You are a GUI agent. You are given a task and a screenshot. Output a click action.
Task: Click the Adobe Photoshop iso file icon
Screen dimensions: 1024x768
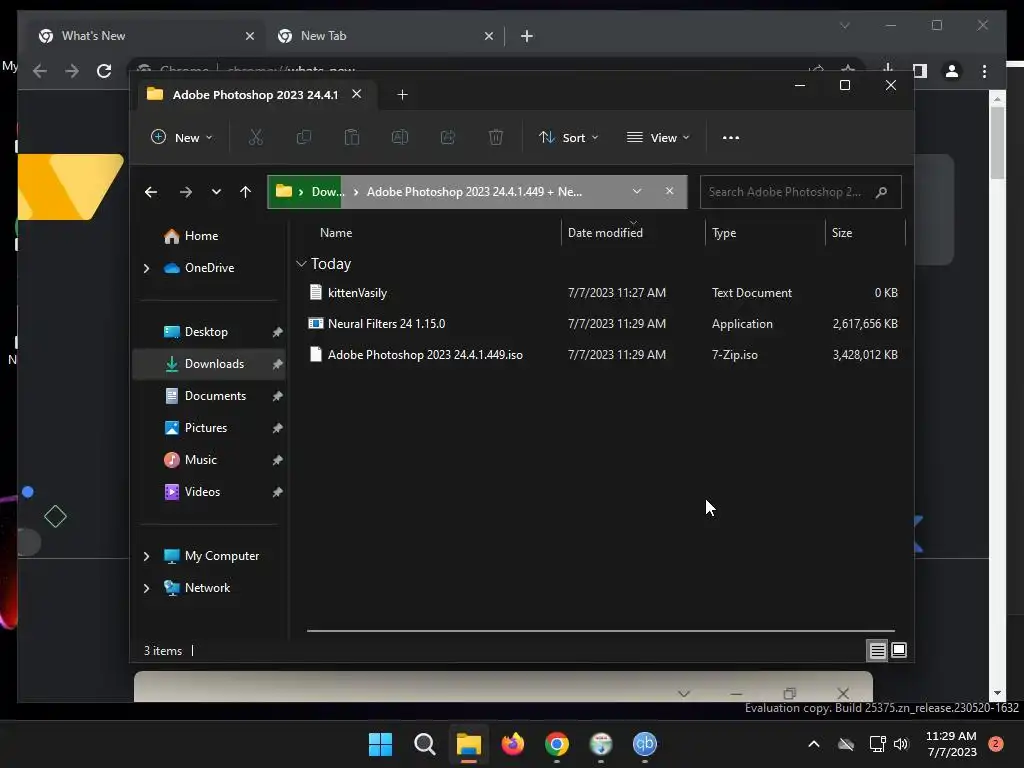(315, 355)
